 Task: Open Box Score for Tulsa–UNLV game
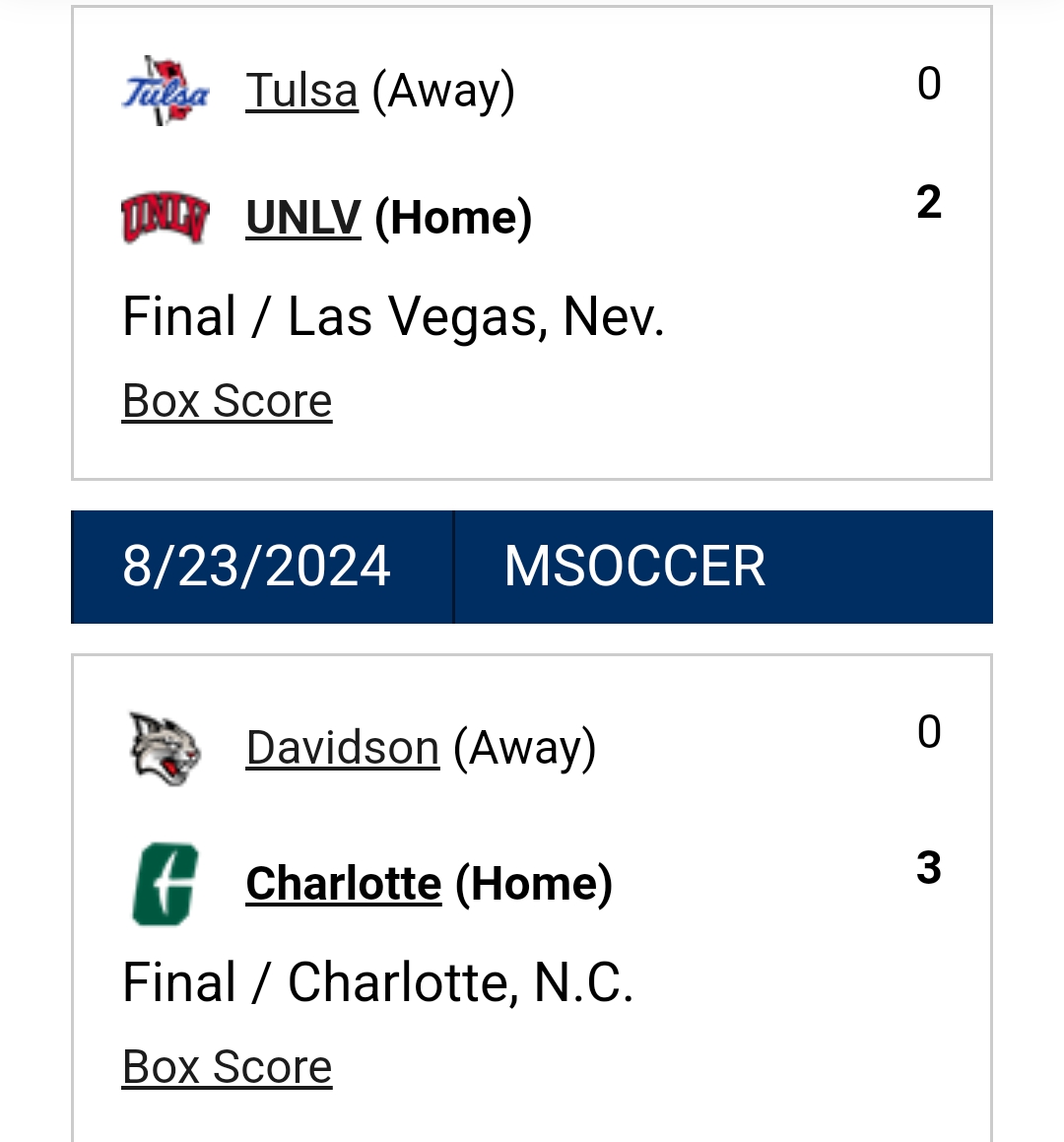pyautogui.click(x=227, y=401)
